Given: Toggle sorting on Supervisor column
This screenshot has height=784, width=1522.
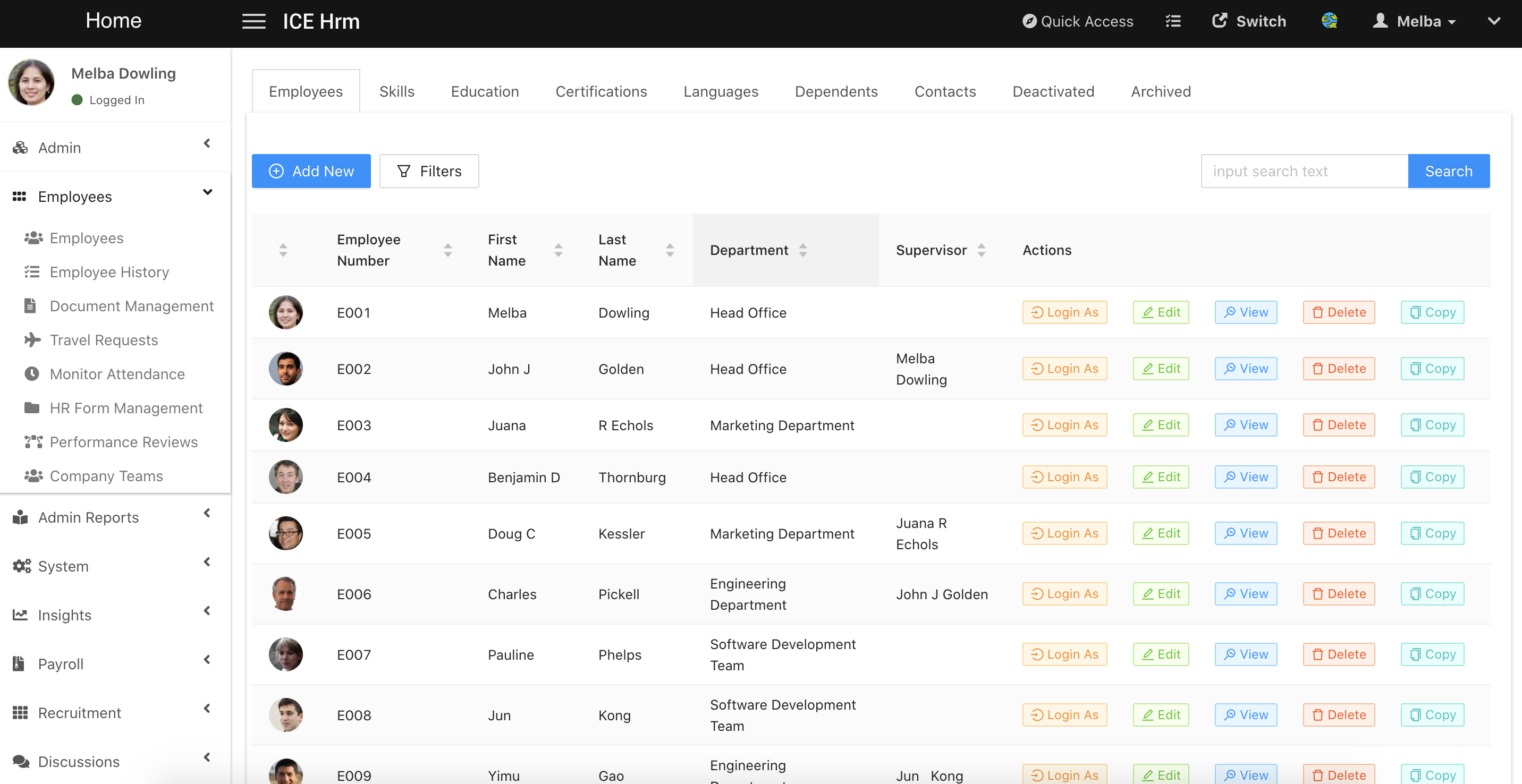Looking at the screenshot, I should 981,250.
